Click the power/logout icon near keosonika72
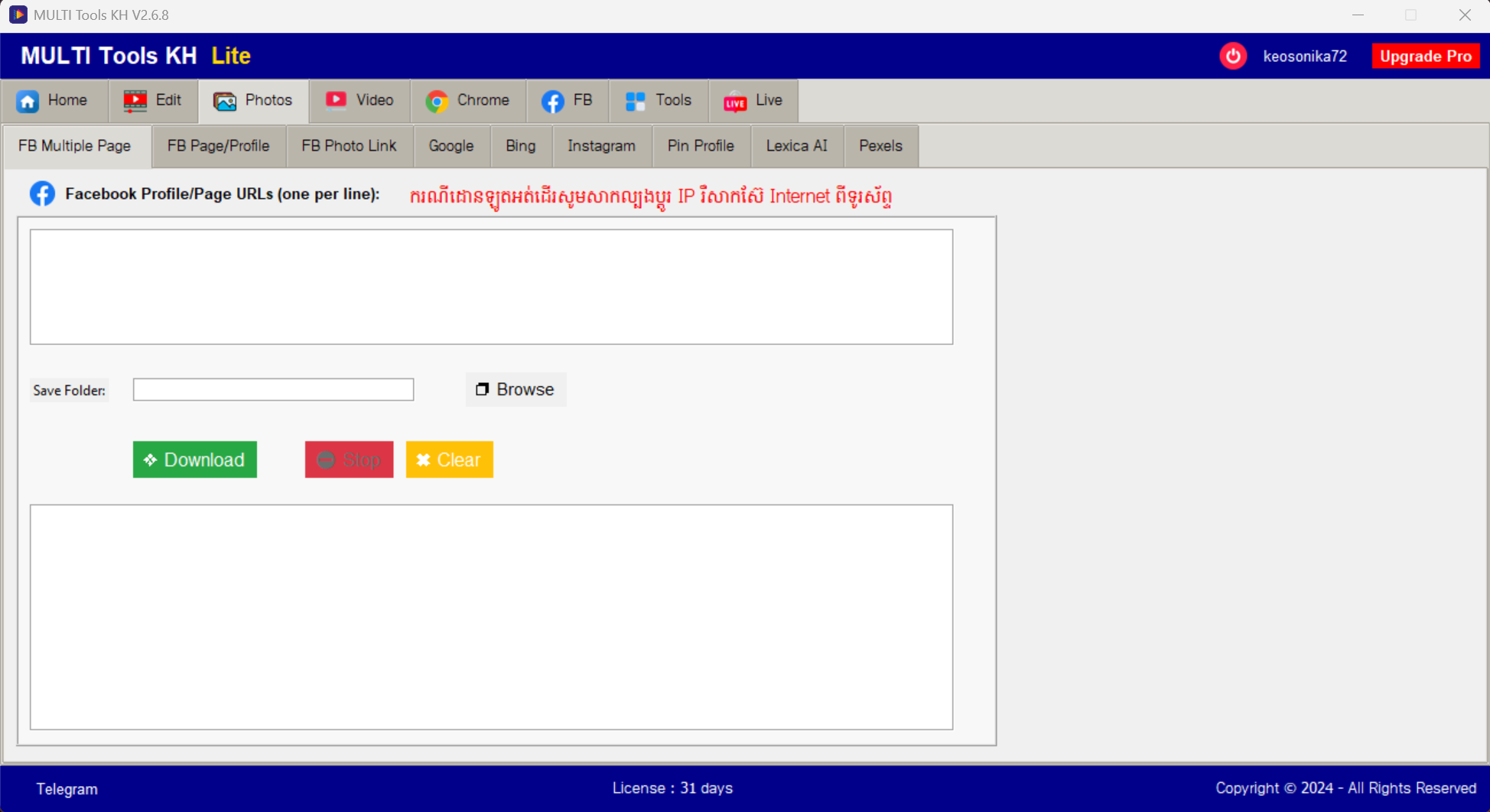This screenshot has width=1490, height=812. click(1232, 55)
